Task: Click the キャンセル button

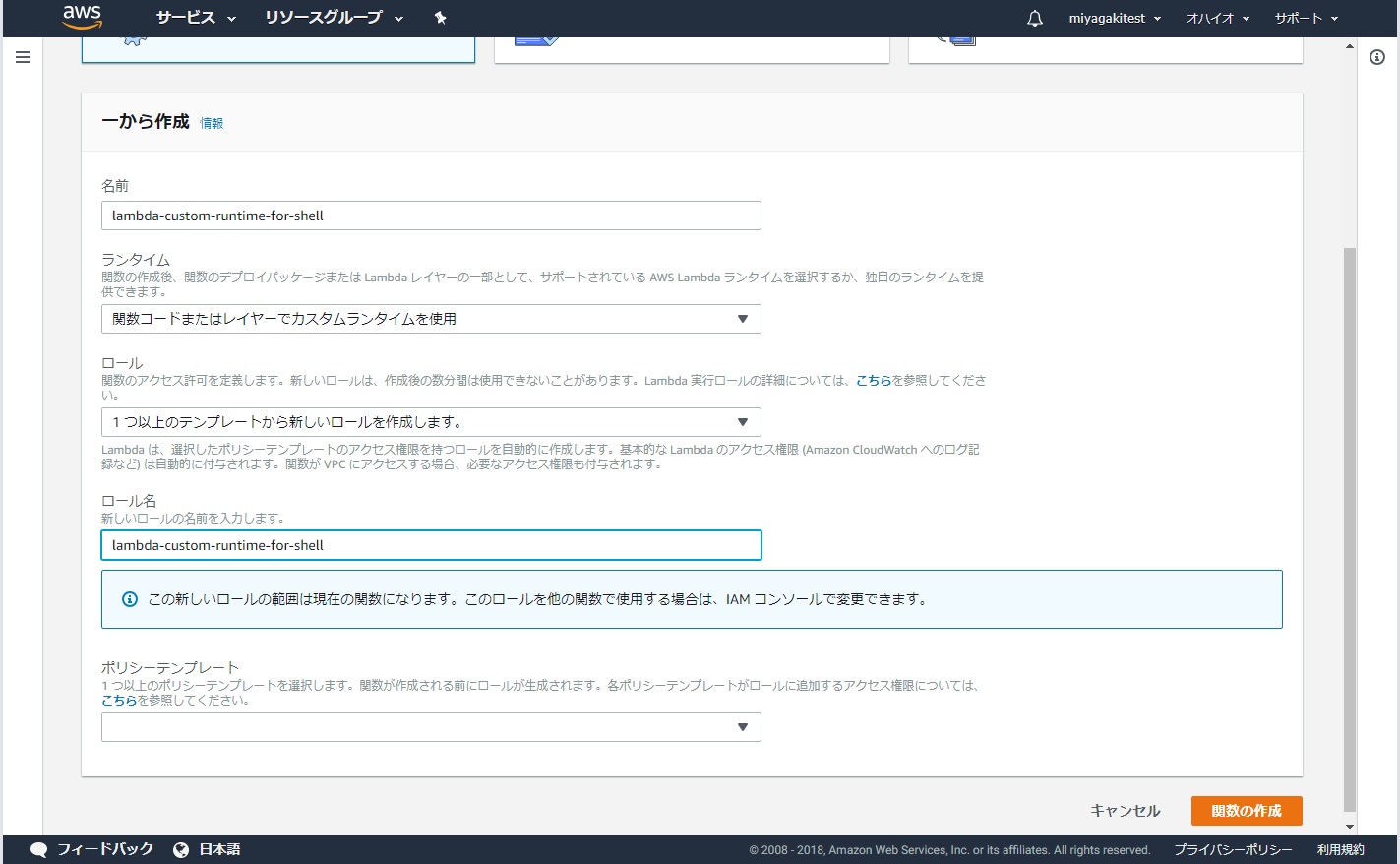Action: (1125, 811)
